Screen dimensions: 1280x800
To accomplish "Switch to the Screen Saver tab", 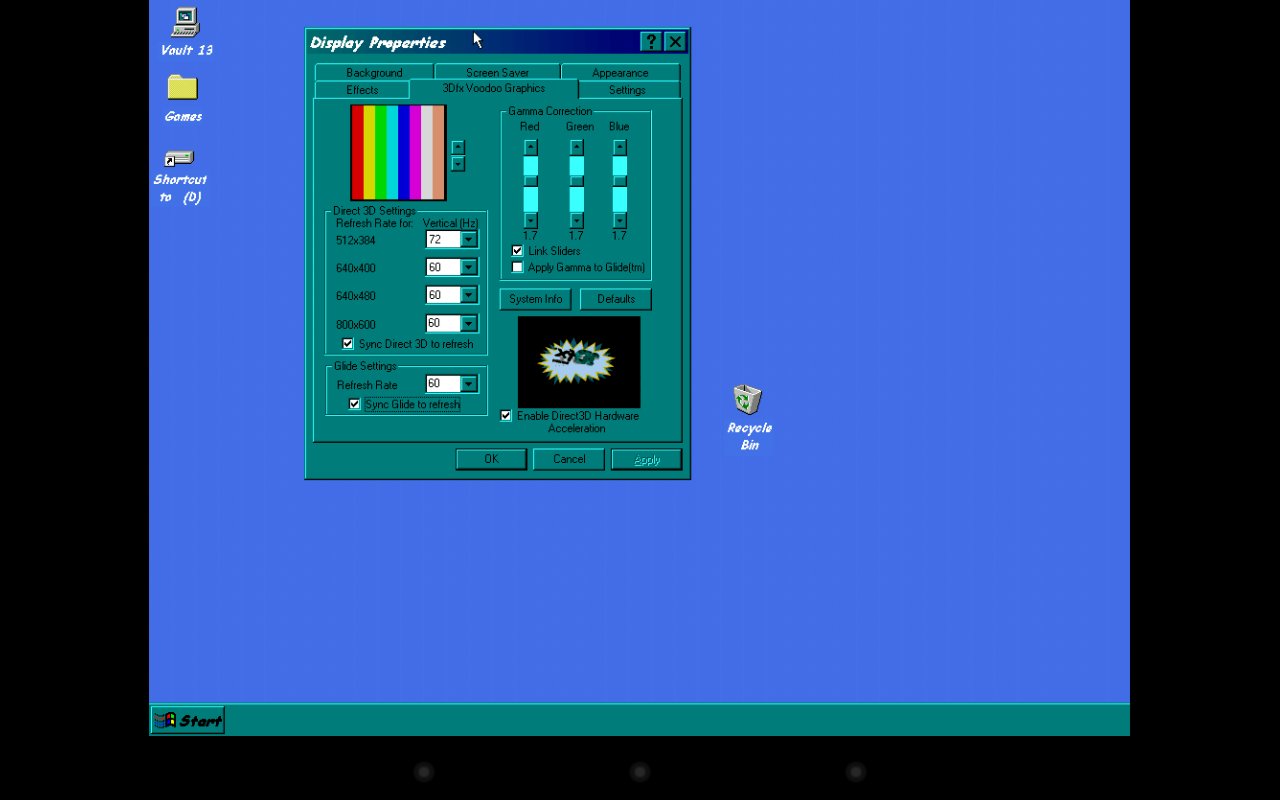I will (497, 71).
